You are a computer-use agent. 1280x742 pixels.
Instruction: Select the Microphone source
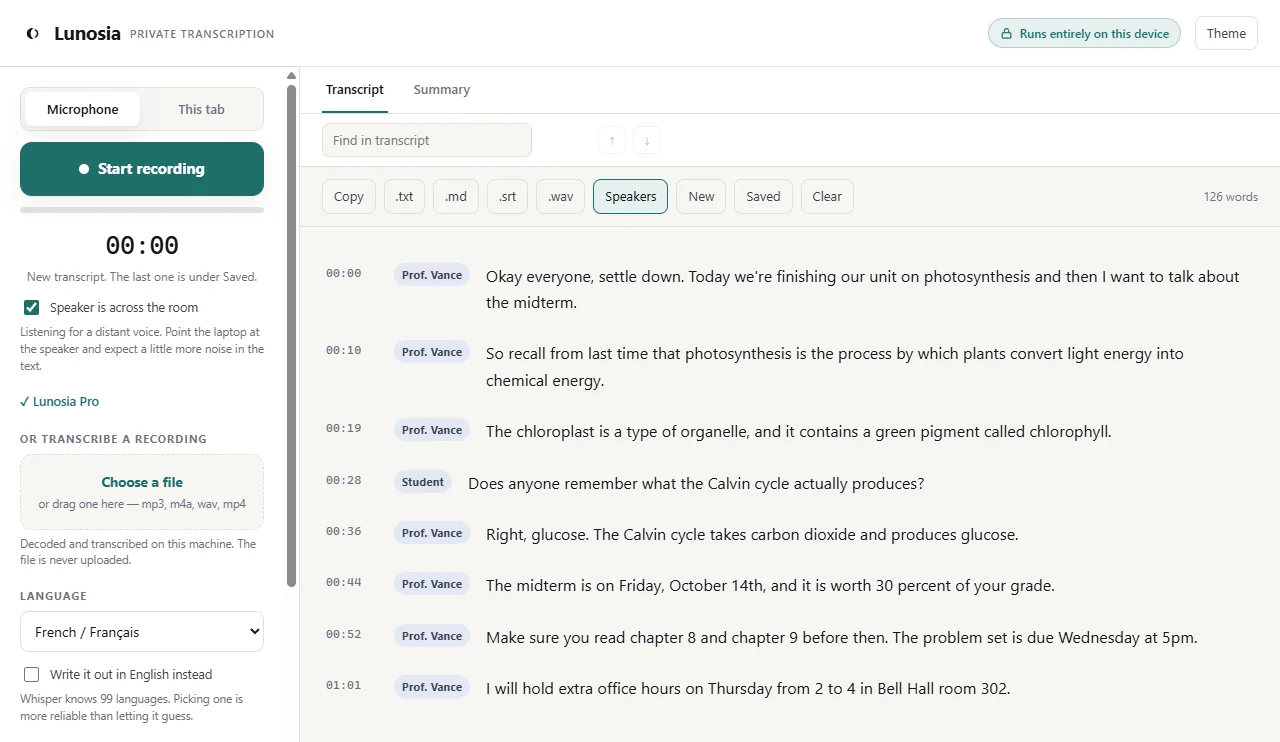(83, 109)
